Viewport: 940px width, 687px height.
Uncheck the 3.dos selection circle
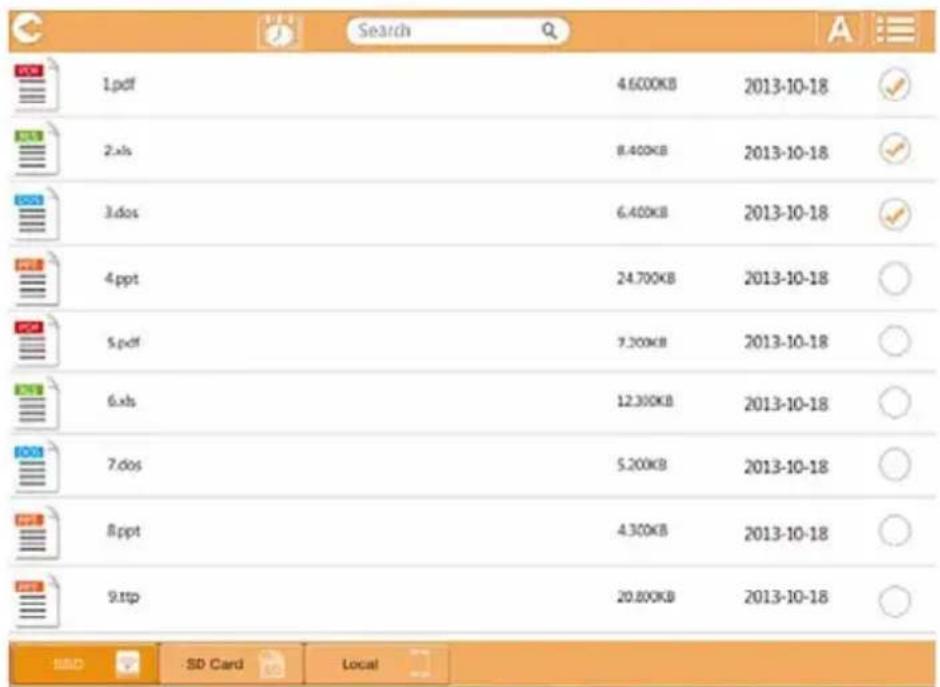(x=894, y=214)
